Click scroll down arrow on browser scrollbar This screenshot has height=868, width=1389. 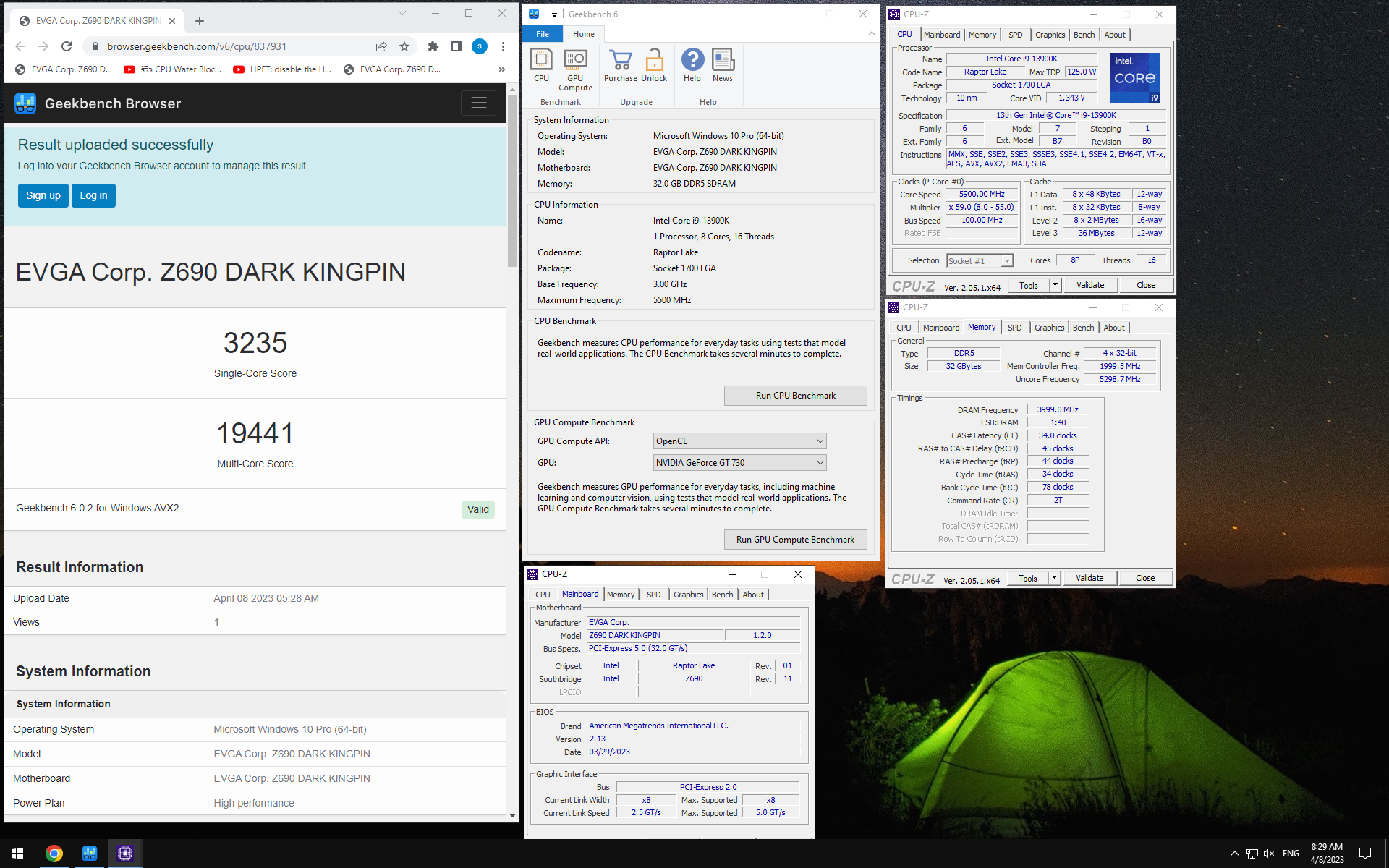[x=512, y=816]
